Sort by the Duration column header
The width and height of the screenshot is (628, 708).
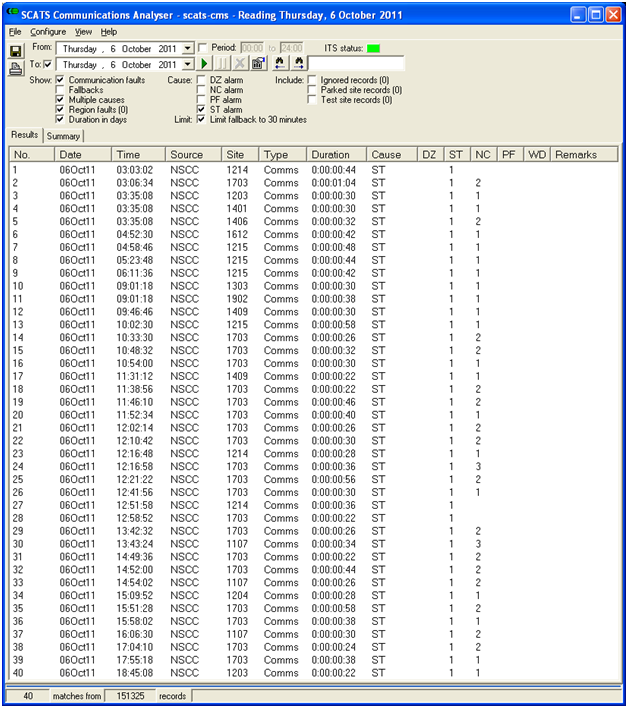pos(337,155)
